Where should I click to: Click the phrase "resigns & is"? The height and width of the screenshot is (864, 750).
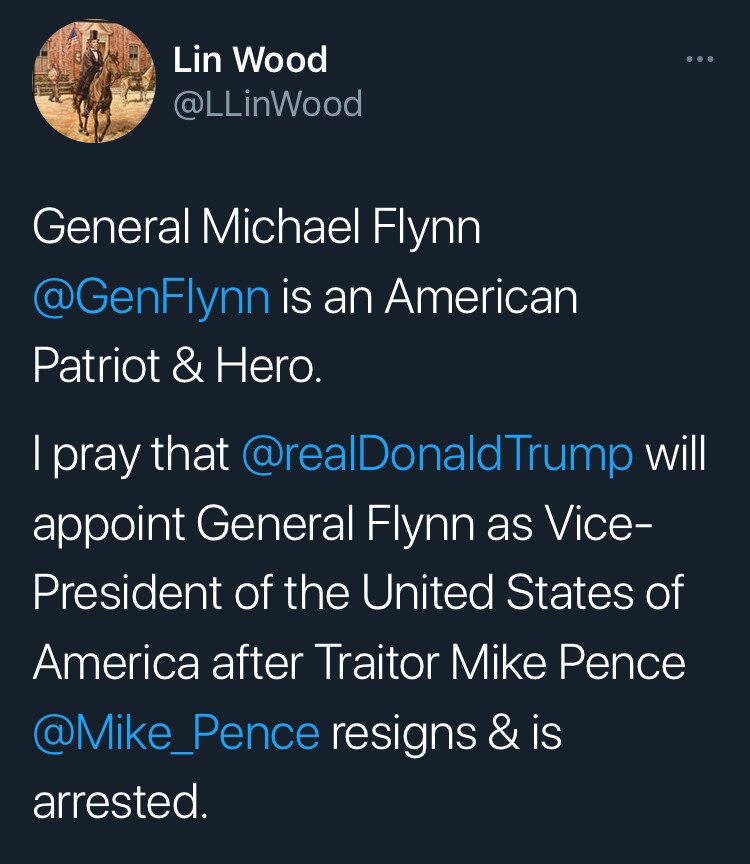pos(446,733)
